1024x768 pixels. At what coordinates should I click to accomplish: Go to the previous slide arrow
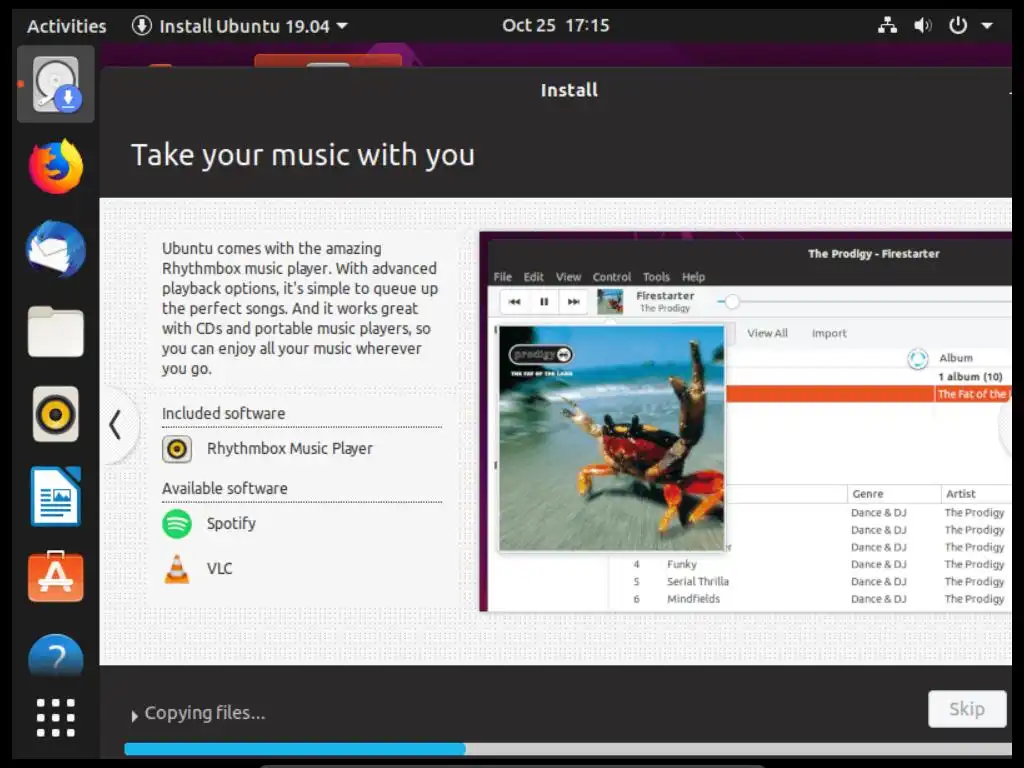[116, 425]
